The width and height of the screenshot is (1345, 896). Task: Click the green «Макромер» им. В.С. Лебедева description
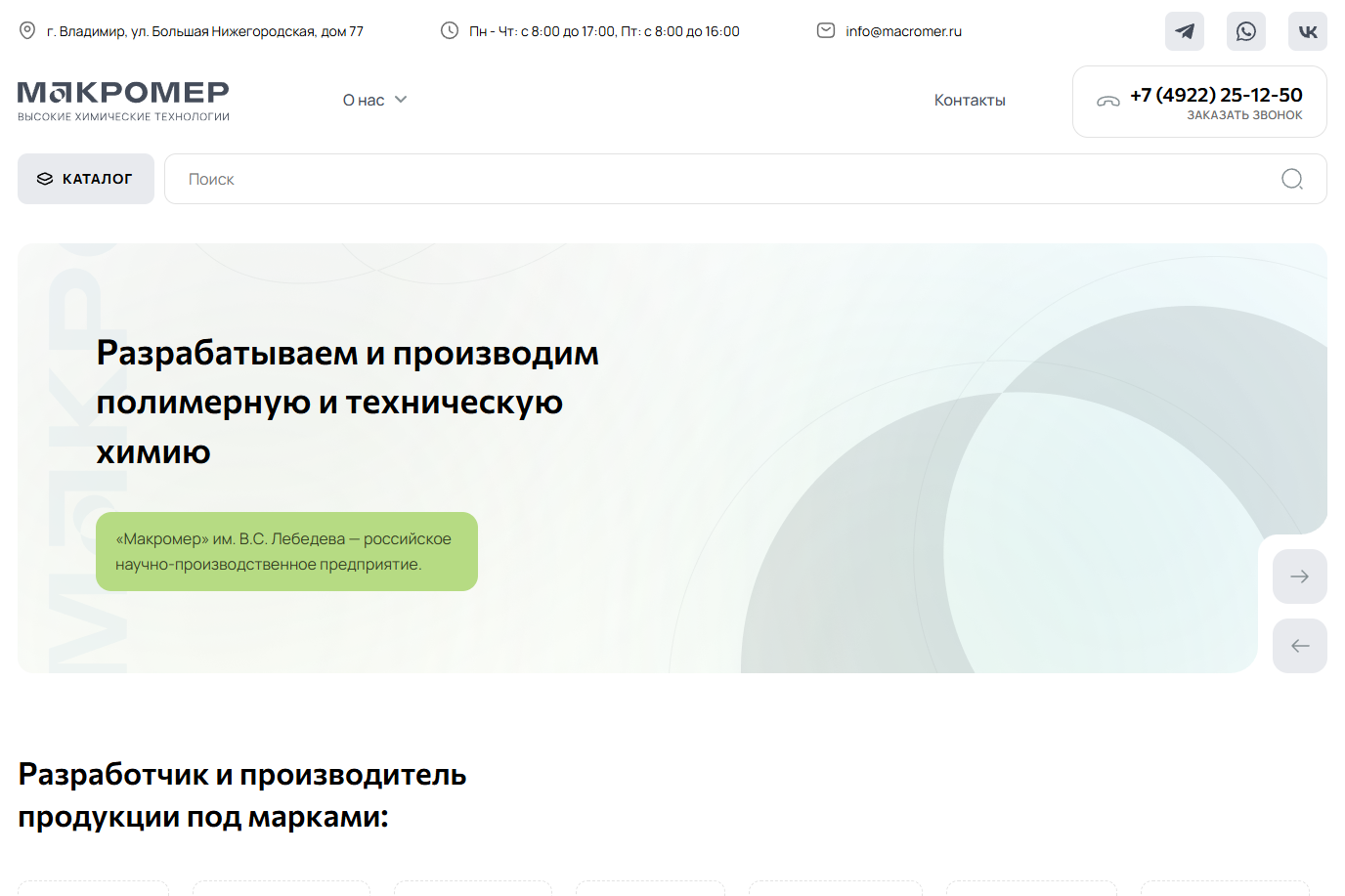(286, 551)
